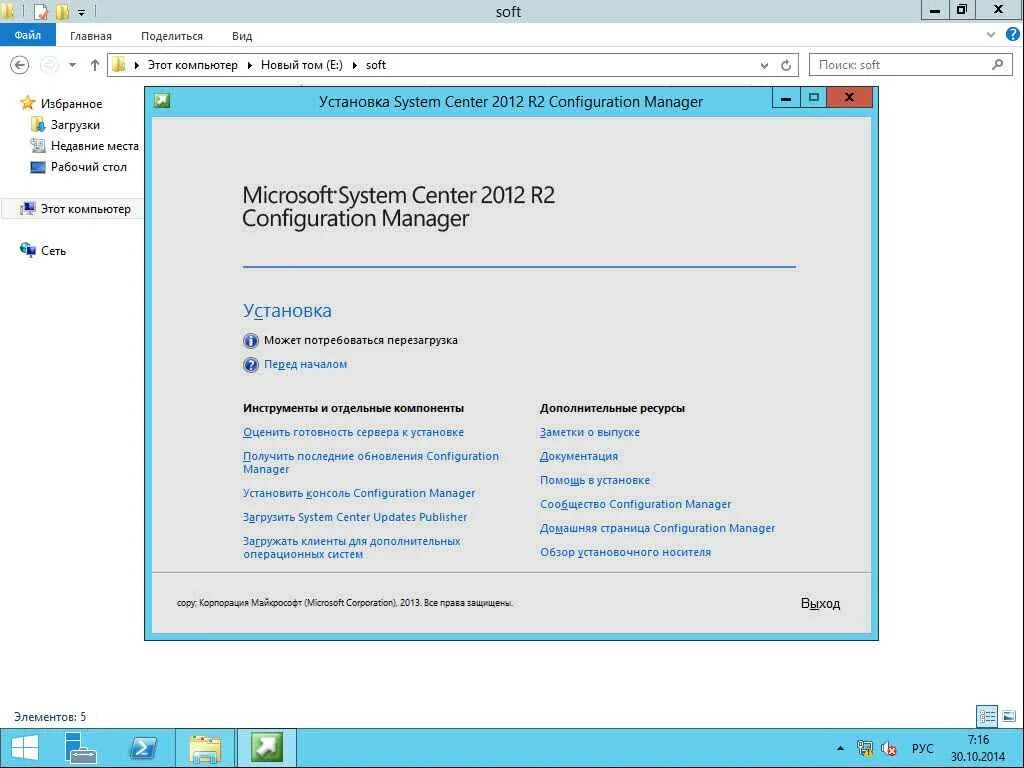
Task: Switch to the Главная ribbon tab
Action: 91,36
